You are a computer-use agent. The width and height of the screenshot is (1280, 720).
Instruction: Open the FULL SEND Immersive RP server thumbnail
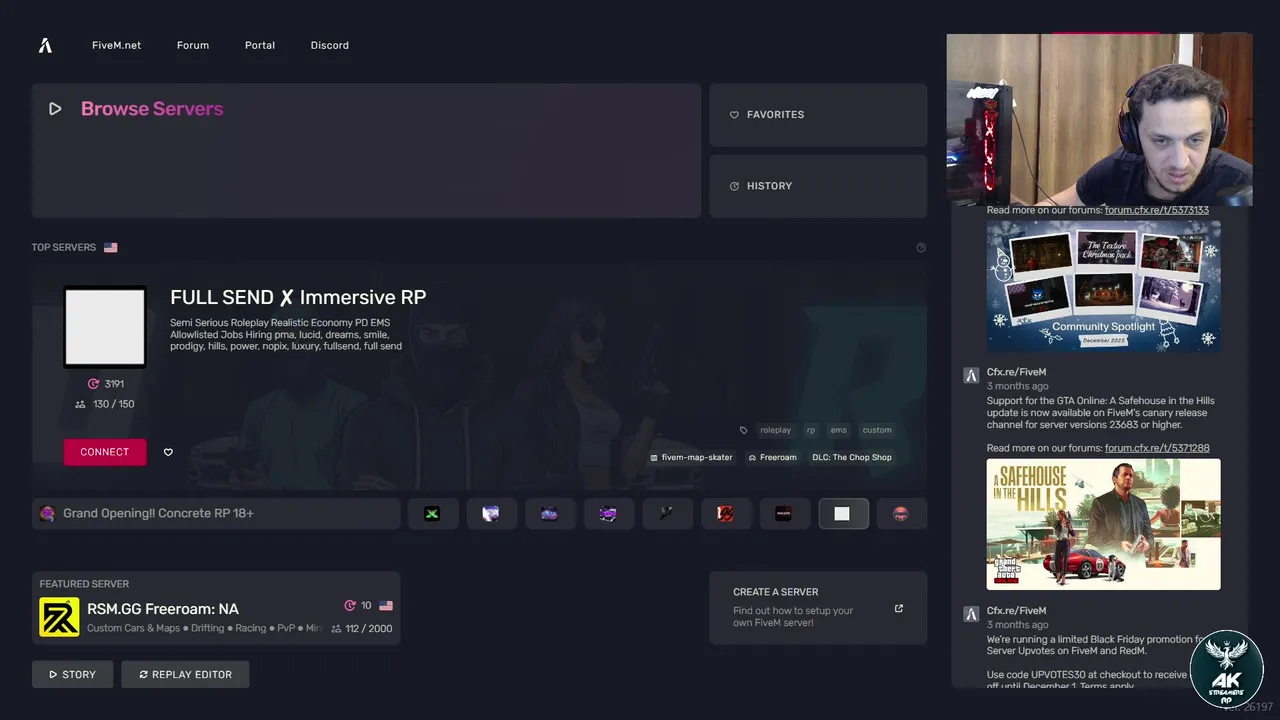click(x=105, y=327)
